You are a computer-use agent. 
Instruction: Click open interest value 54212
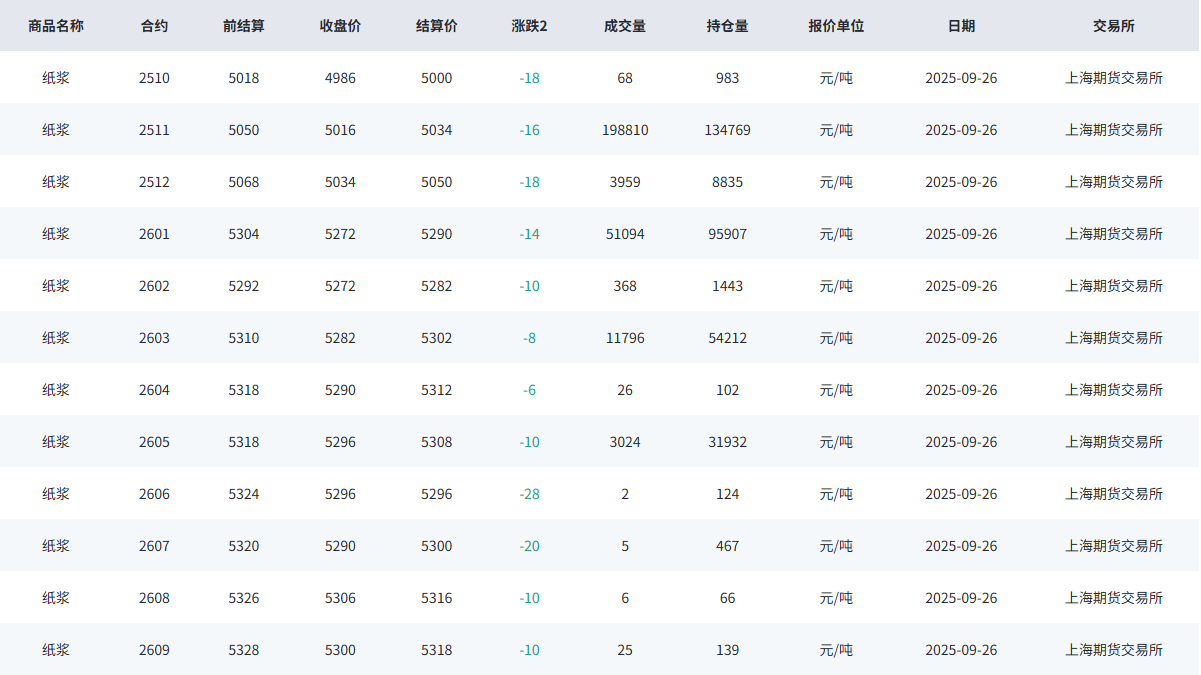coord(727,338)
